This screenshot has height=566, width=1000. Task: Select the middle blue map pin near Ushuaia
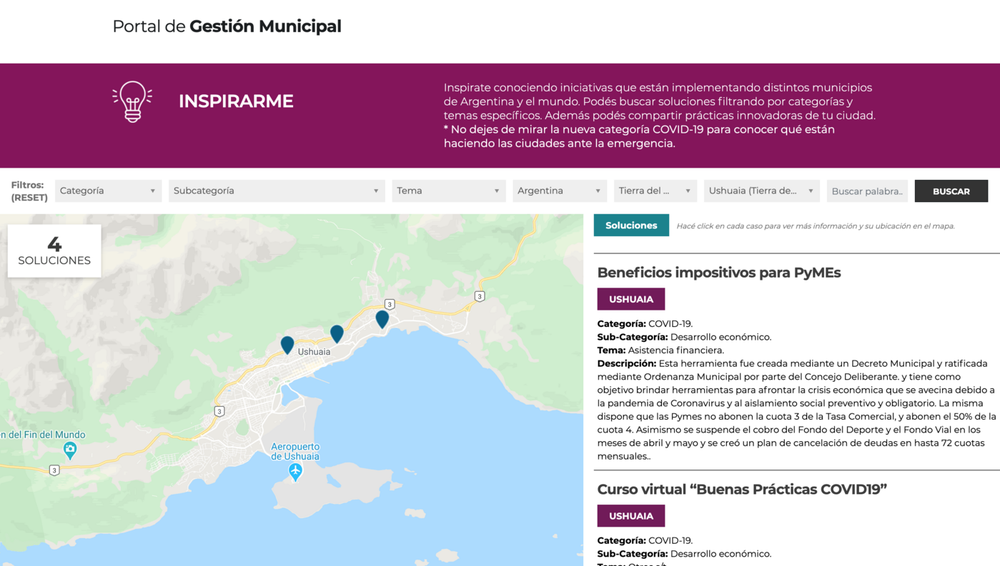pos(337,333)
